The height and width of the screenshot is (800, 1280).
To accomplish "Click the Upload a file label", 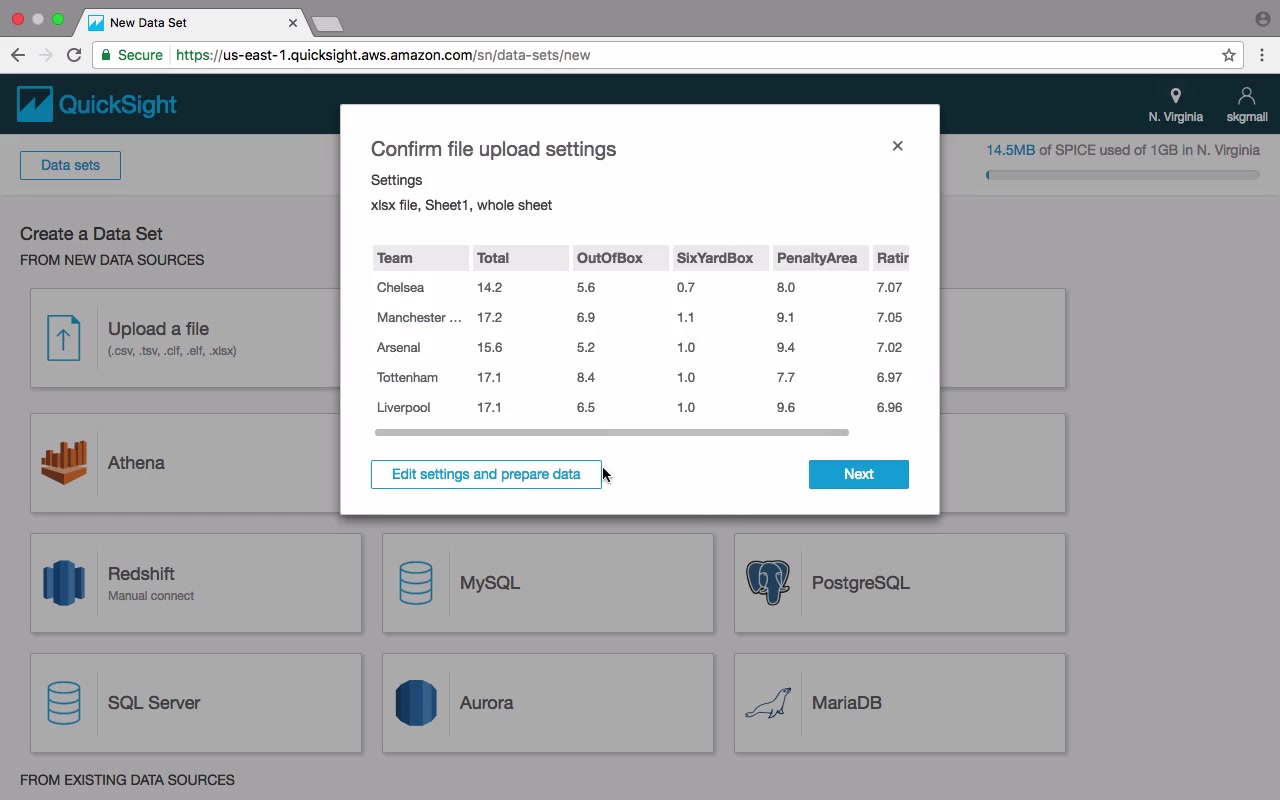I will coord(158,329).
